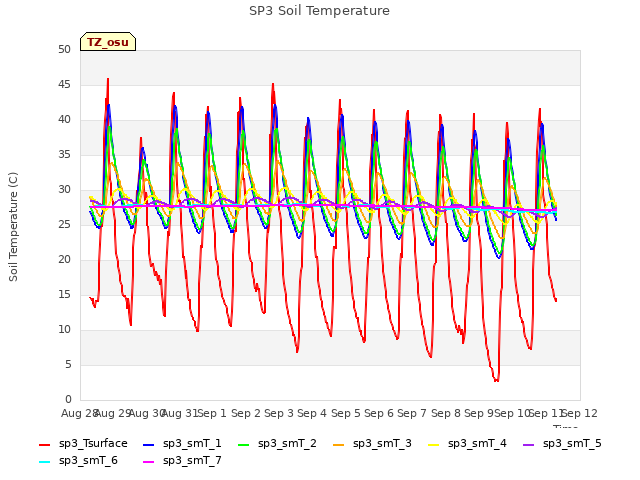The height and width of the screenshot is (480, 640).
Task: Click the sp3_smT_6 legend label
Action: (x=88, y=461)
